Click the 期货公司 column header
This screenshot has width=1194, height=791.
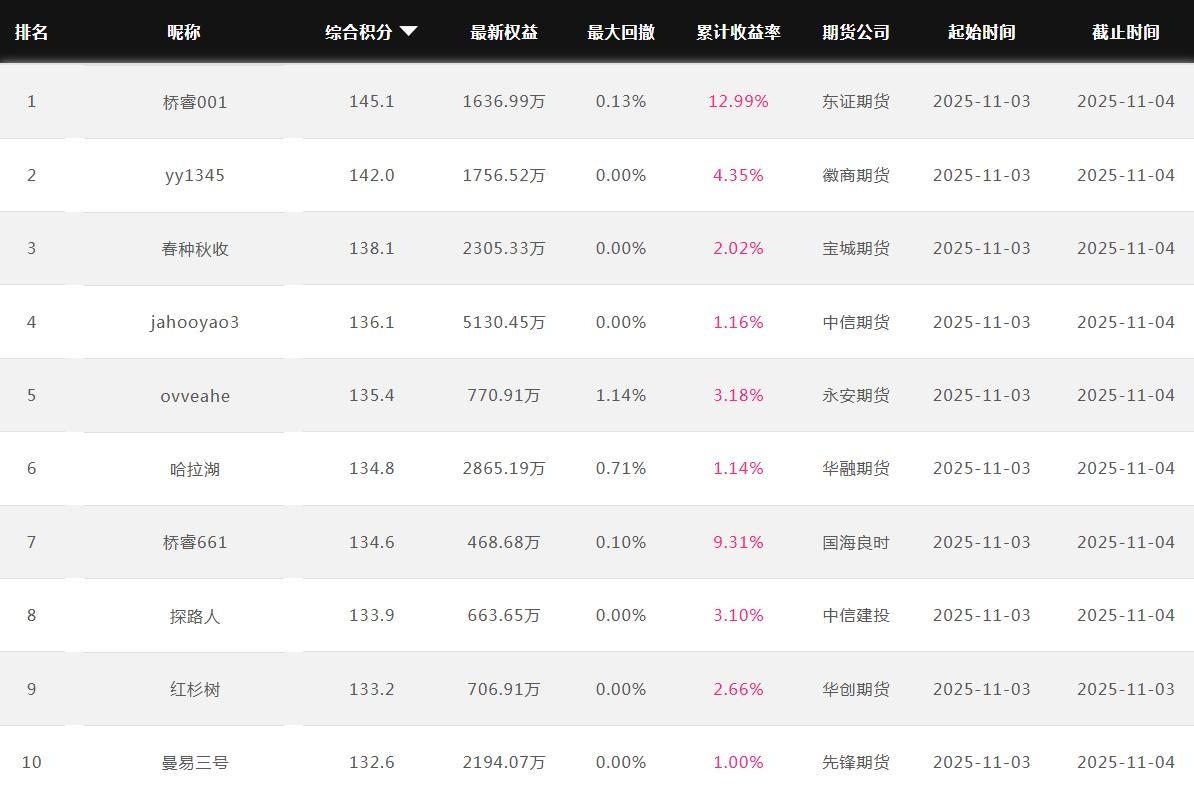click(x=856, y=32)
